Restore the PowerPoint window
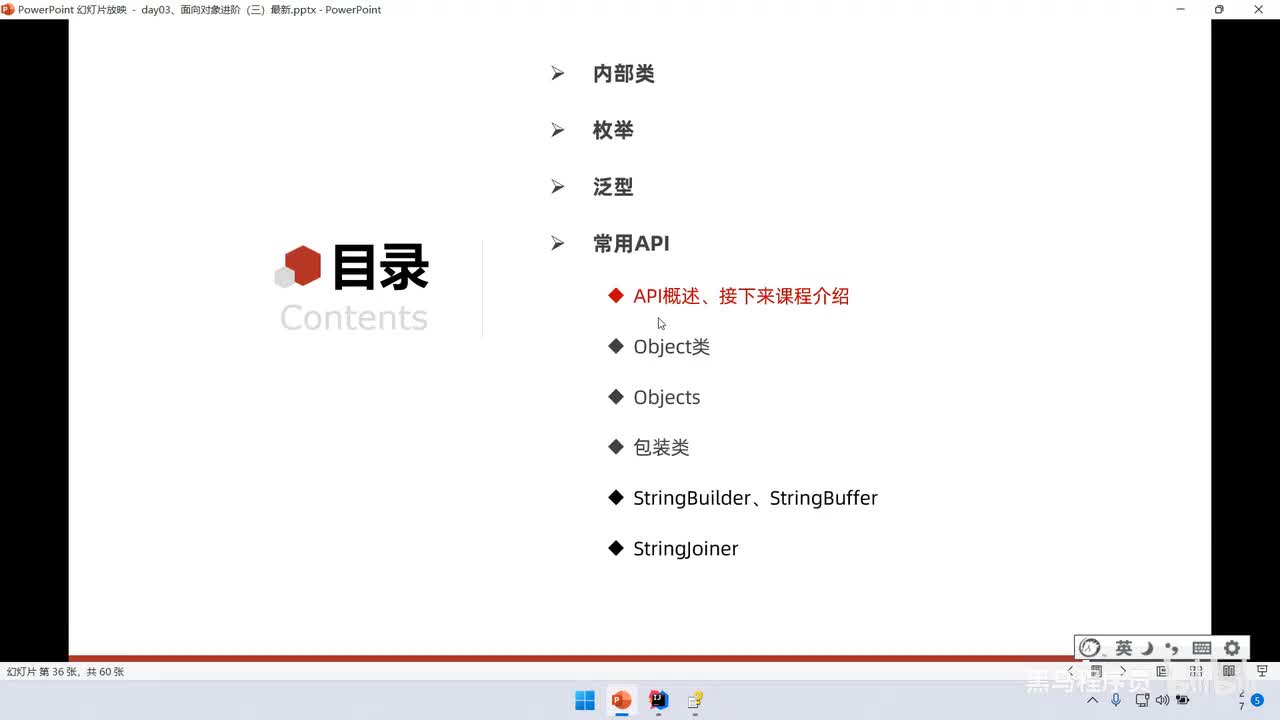The image size is (1280, 720). tap(1219, 9)
